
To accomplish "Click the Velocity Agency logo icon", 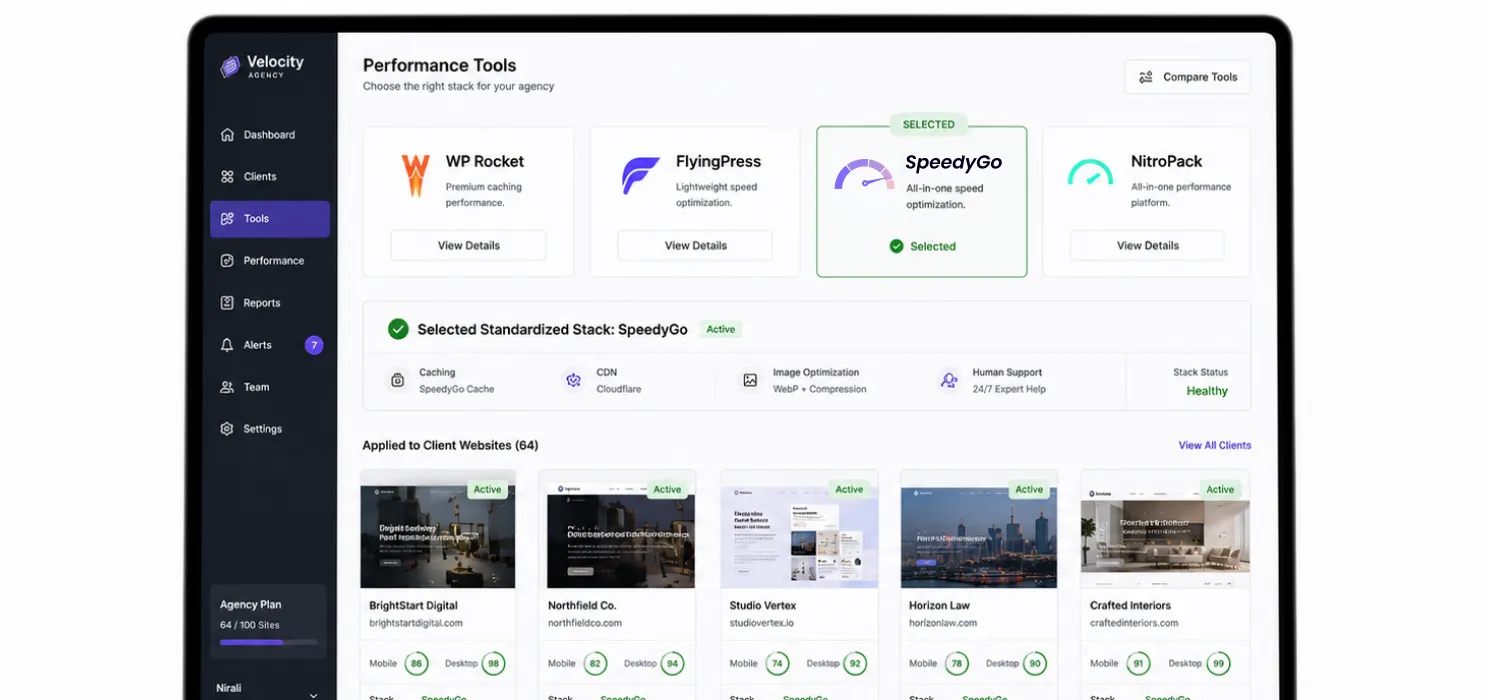I will coord(230,67).
